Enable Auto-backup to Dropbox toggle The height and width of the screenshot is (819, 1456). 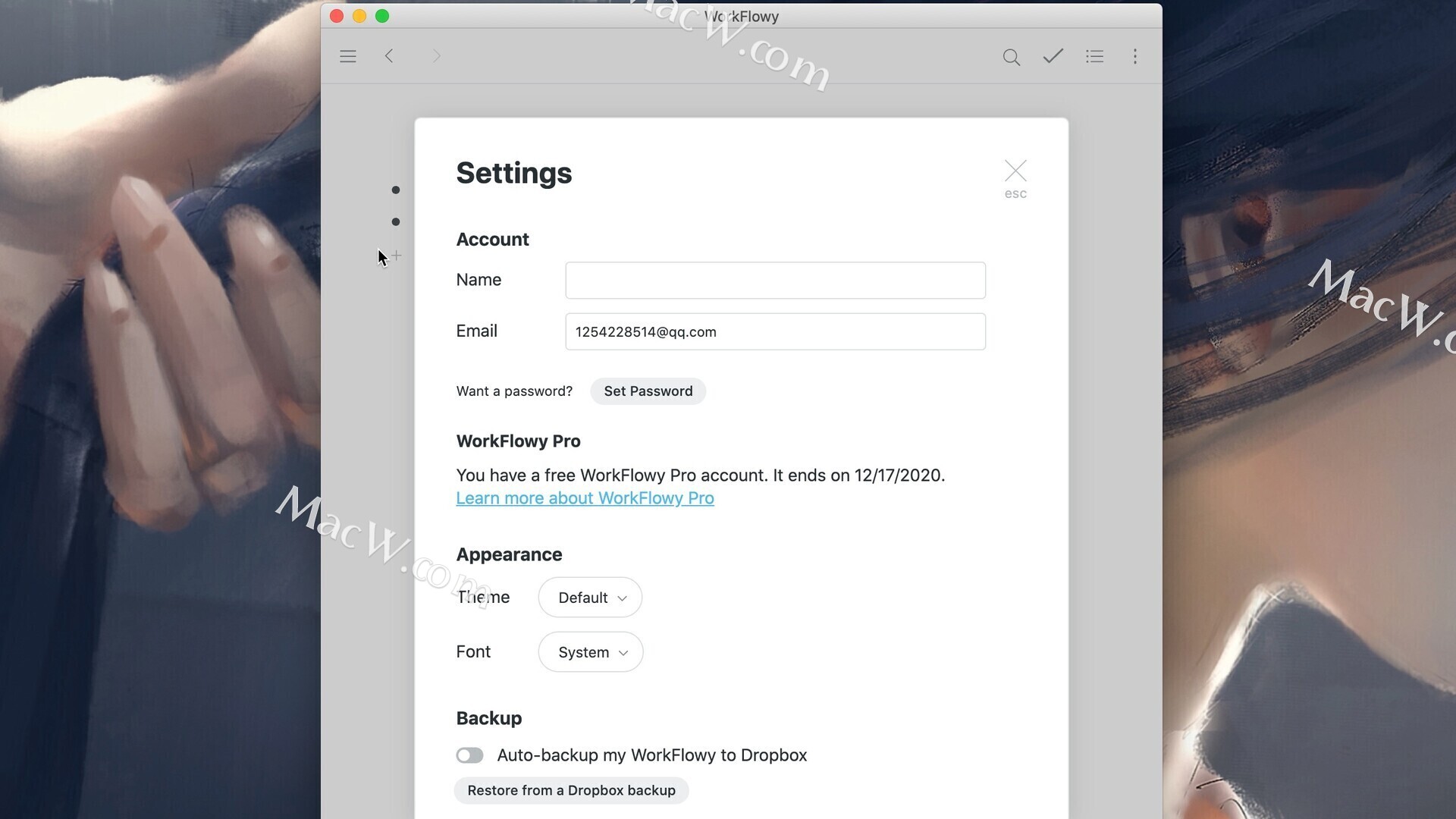(469, 755)
